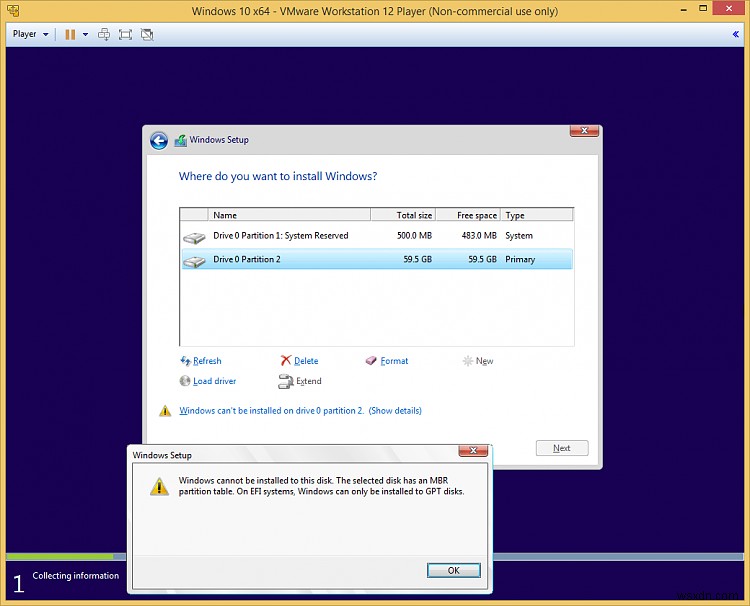
Task: Click the New starburst icon
Action: click(x=468, y=361)
